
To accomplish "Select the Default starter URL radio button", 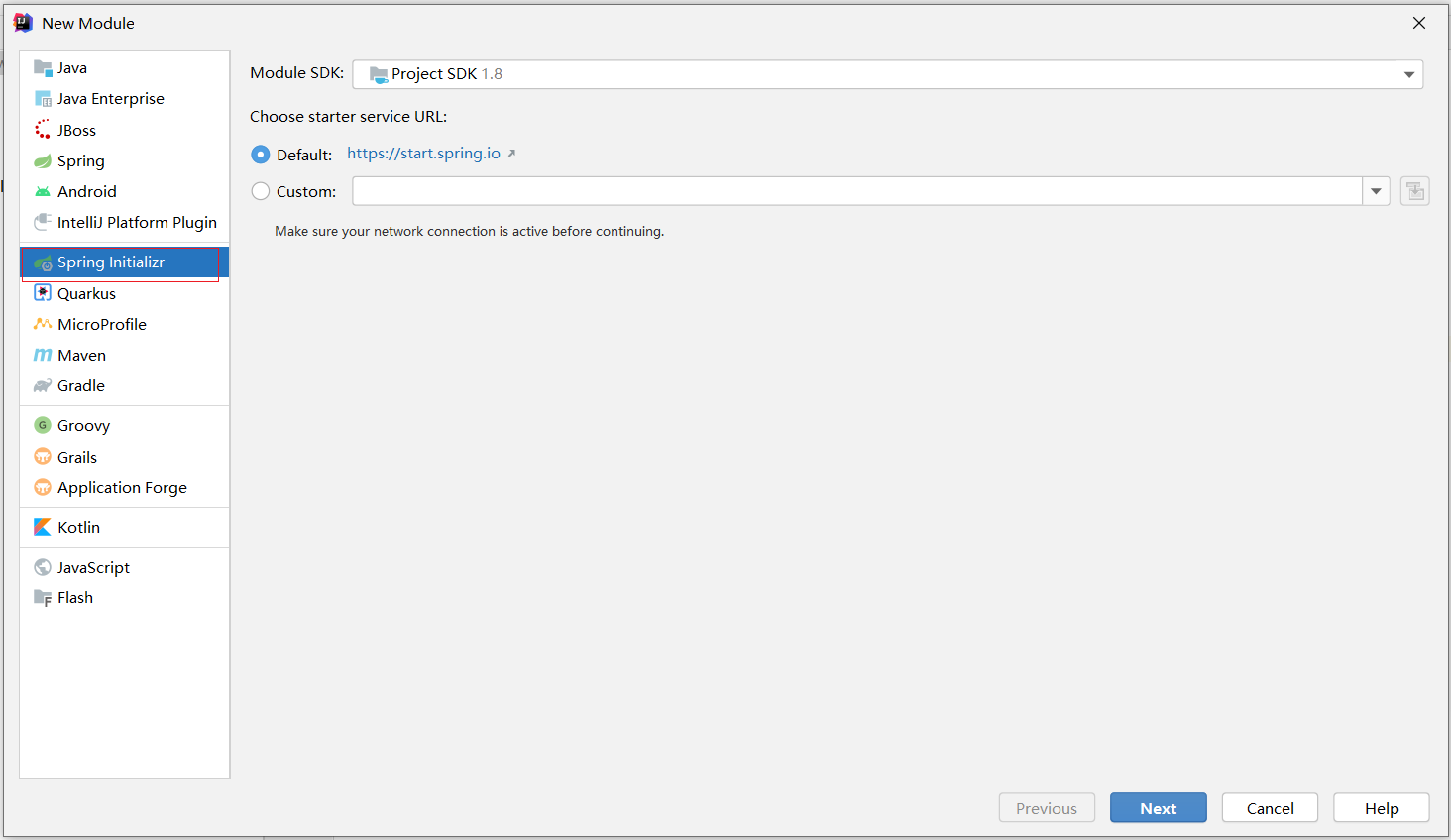I will pyautogui.click(x=261, y=155).
